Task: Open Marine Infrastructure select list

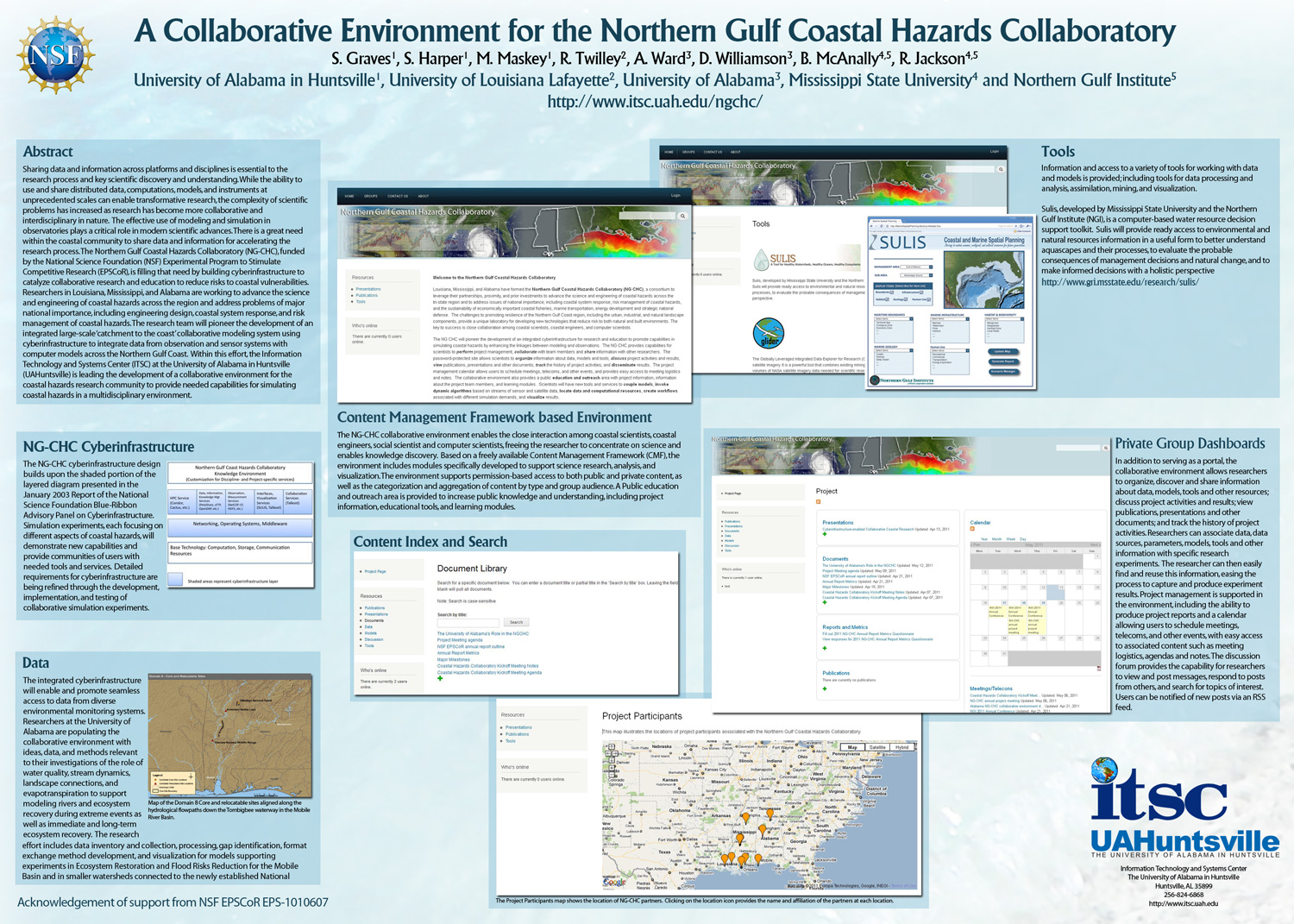Action: pos(950,318)
